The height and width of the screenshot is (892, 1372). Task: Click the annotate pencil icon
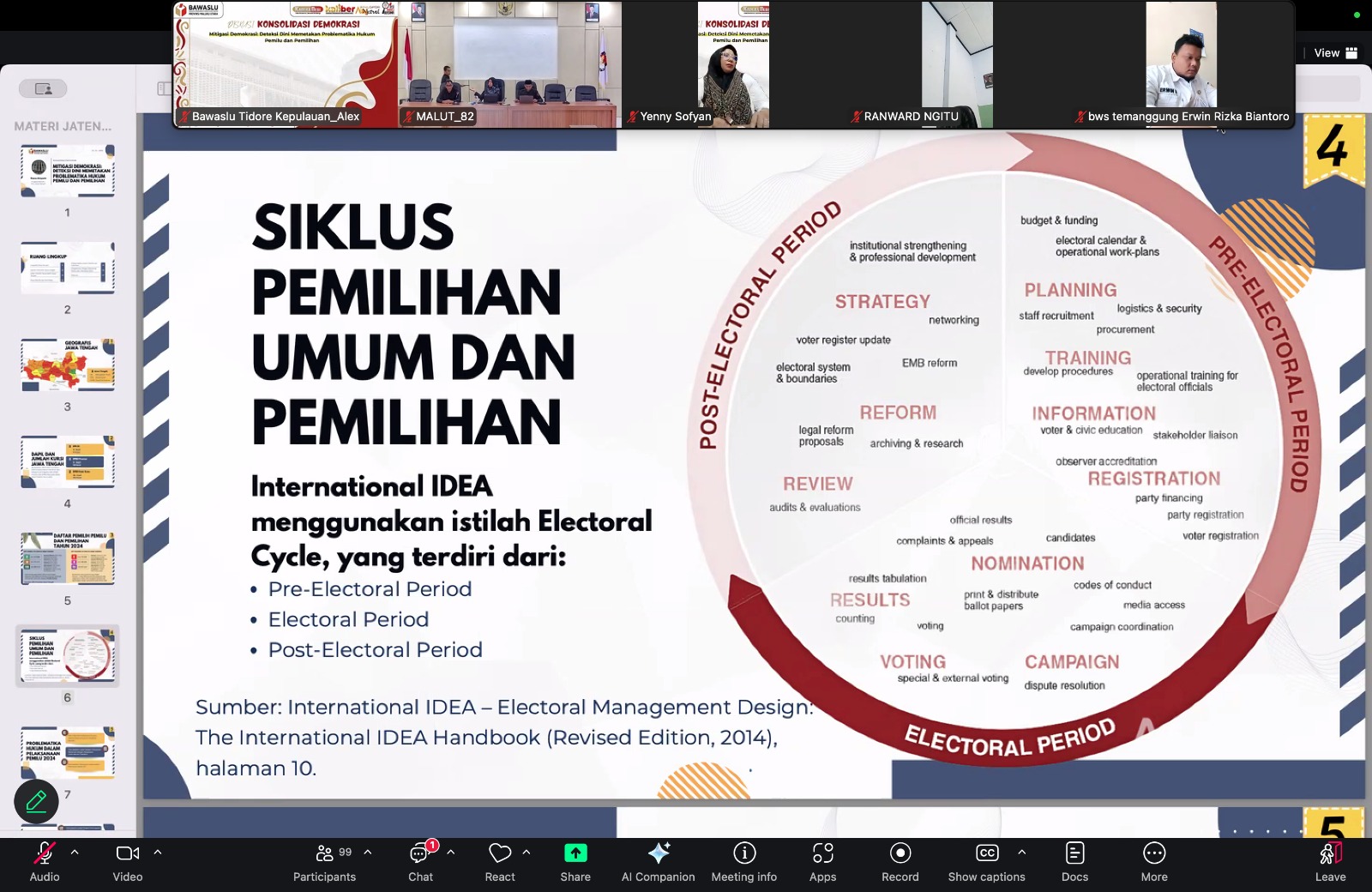pos(36,801)
